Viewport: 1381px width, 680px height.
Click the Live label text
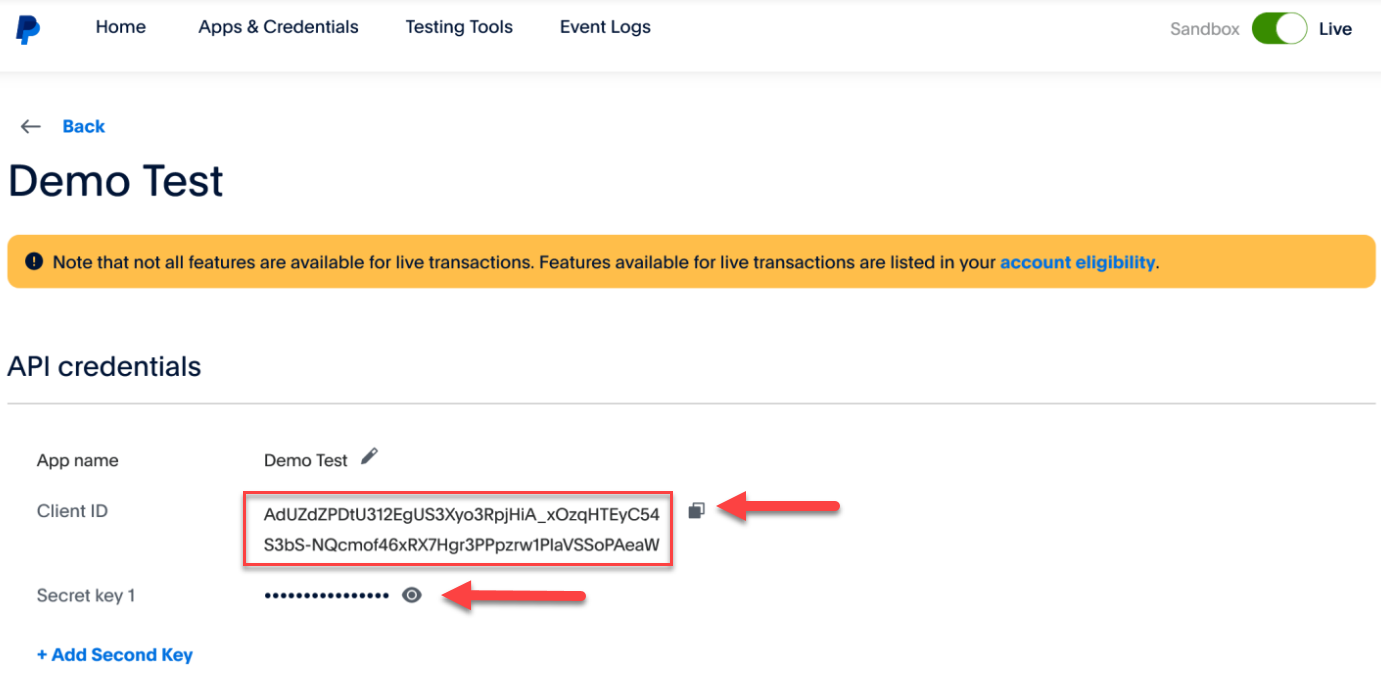click(x=1335, y=30)
